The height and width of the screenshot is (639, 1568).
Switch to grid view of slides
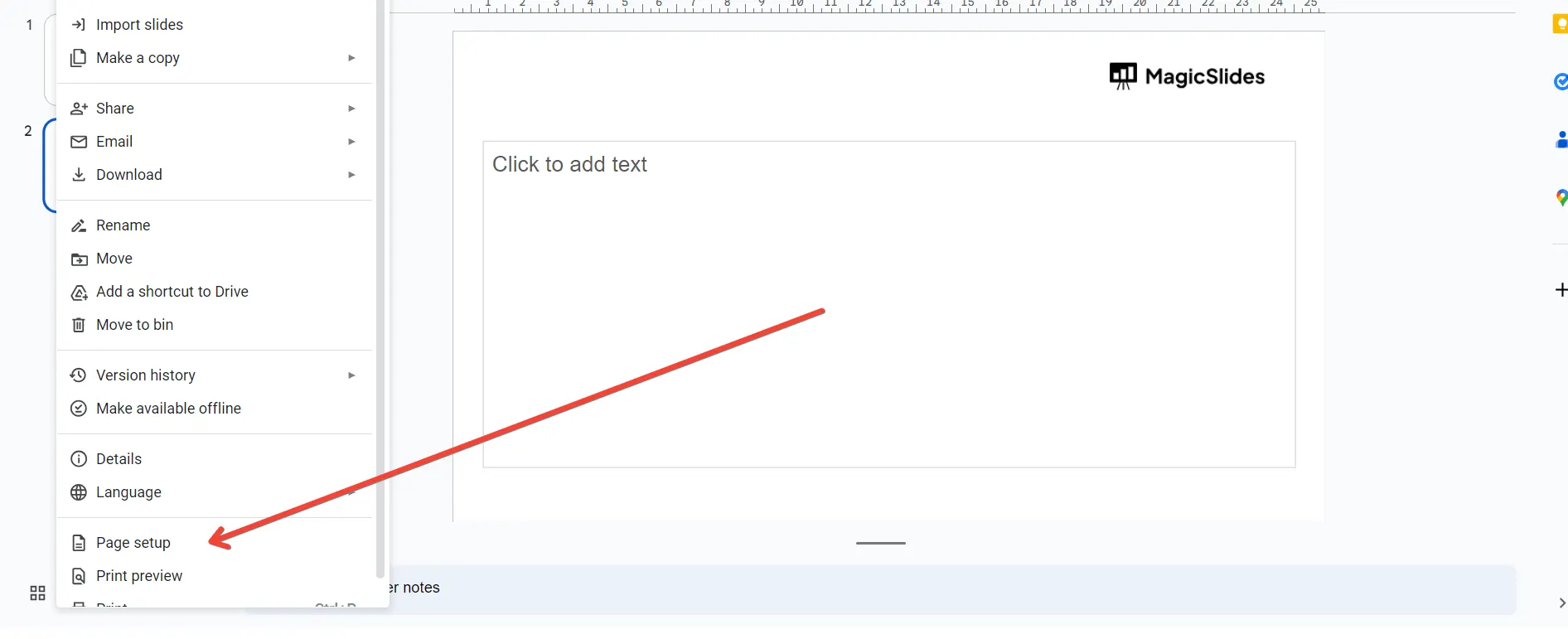coord(37,593)
